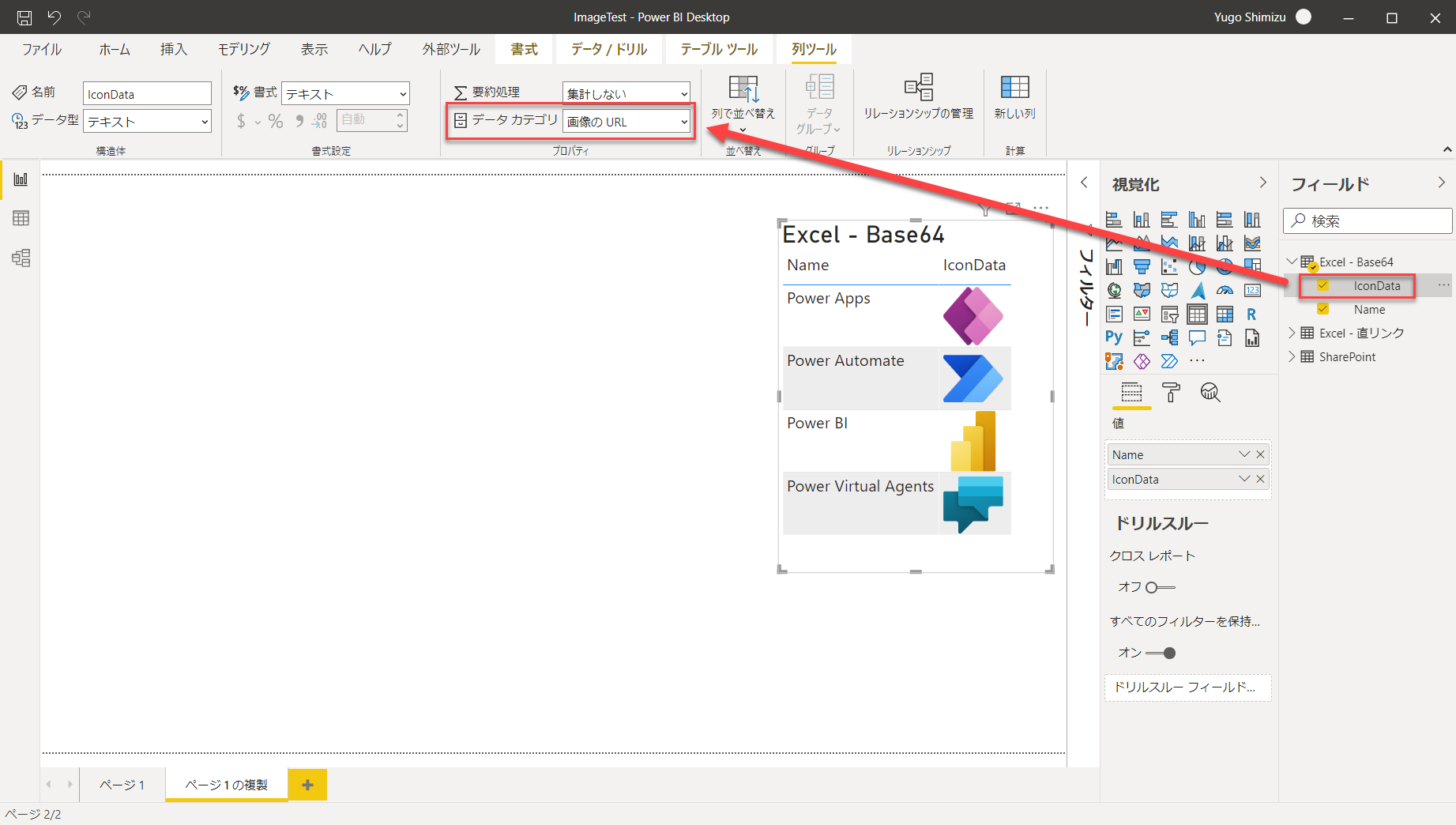
Task: Choose the key influencers visual
Action: (x=1142, y=338)
